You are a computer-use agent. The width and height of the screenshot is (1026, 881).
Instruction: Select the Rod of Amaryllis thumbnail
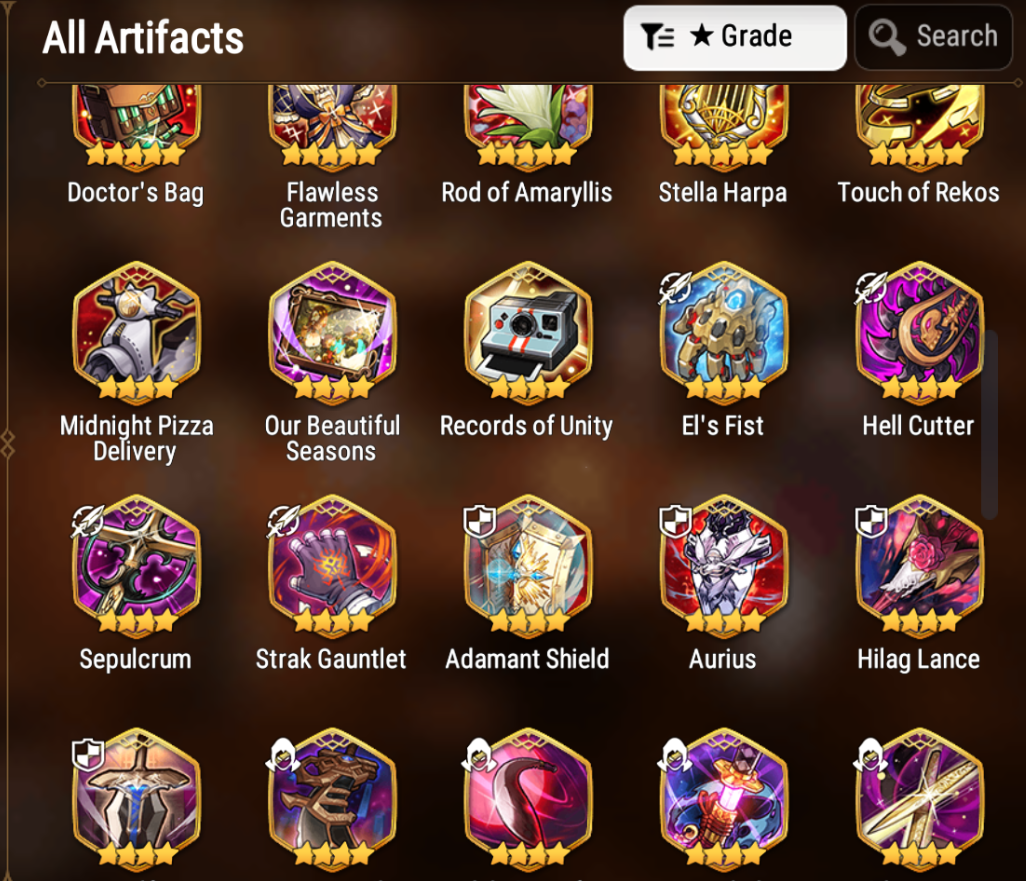click(527, 123)
